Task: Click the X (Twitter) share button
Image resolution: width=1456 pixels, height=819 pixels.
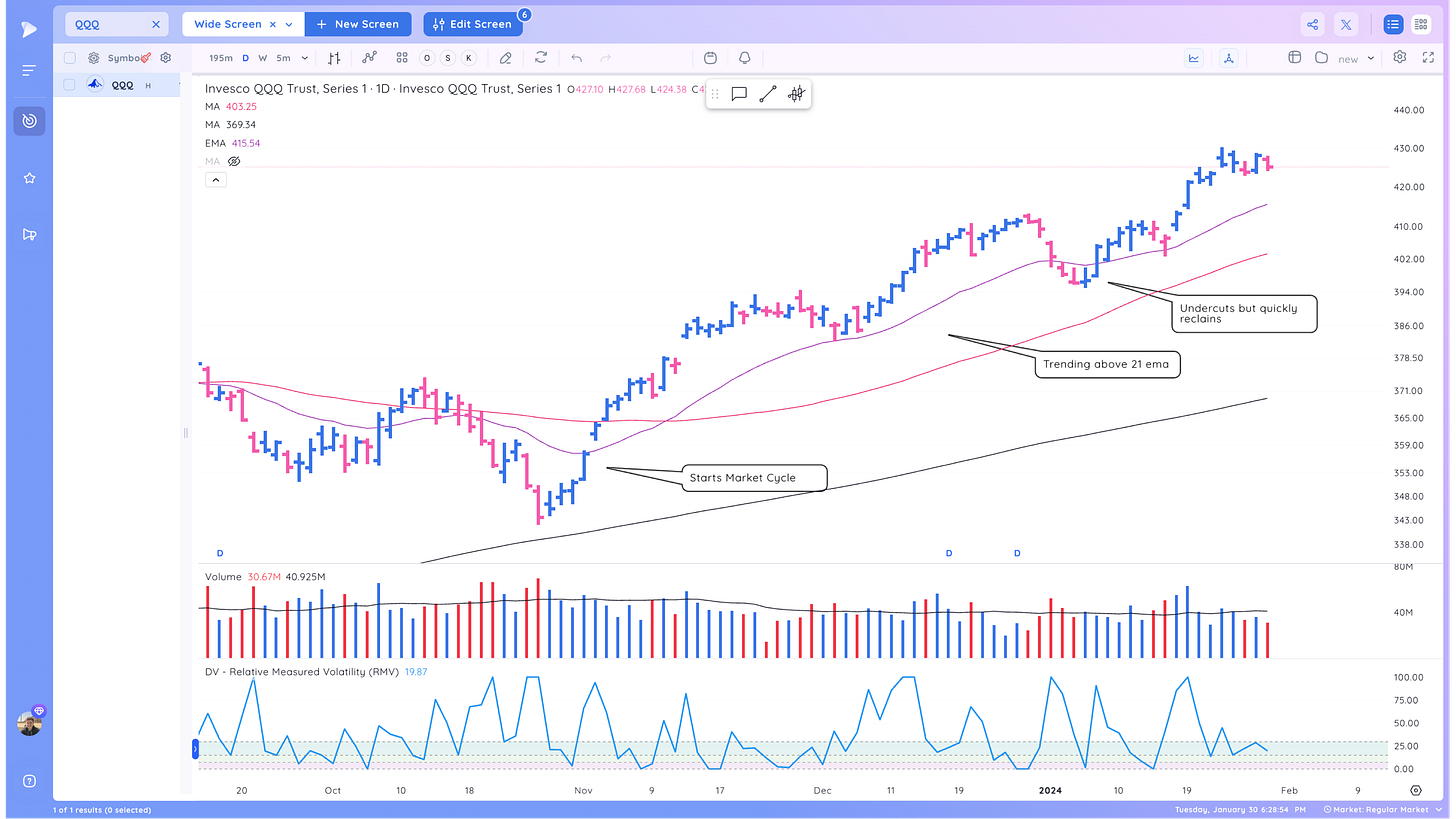Action: 1347,25
